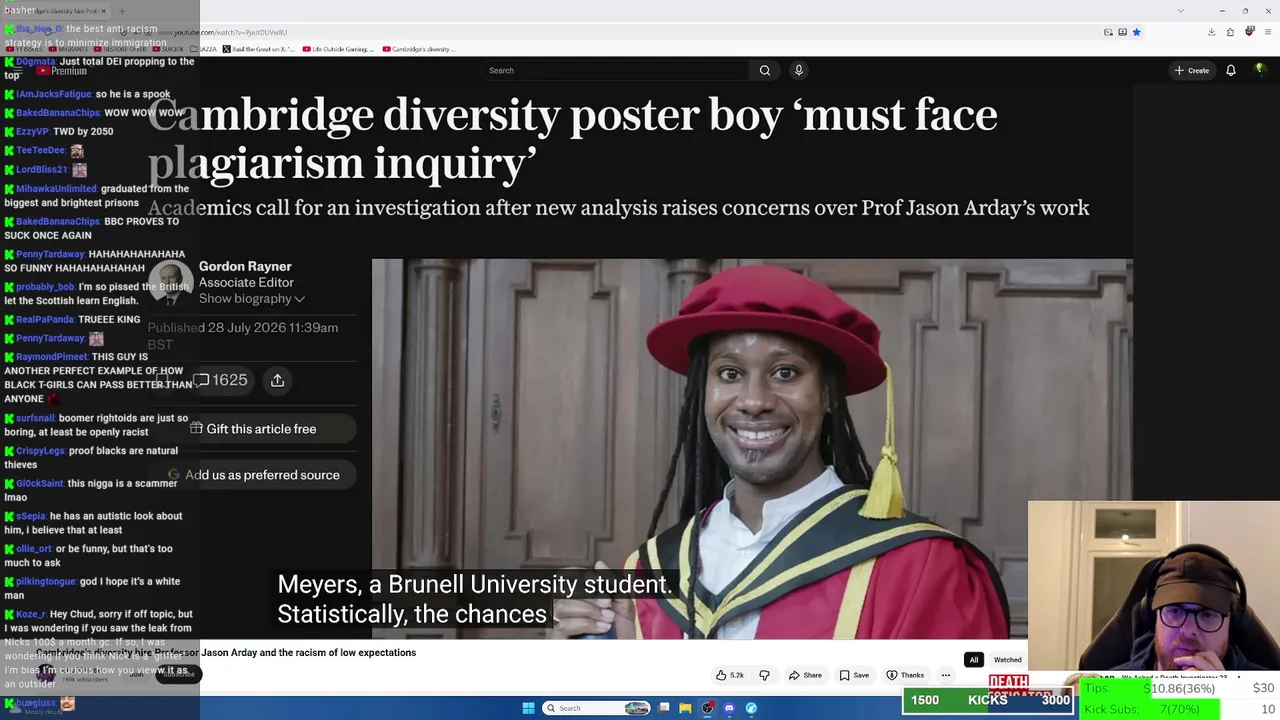
Task: Click the Tips goal progress bar
Action: click(1180, 688)
